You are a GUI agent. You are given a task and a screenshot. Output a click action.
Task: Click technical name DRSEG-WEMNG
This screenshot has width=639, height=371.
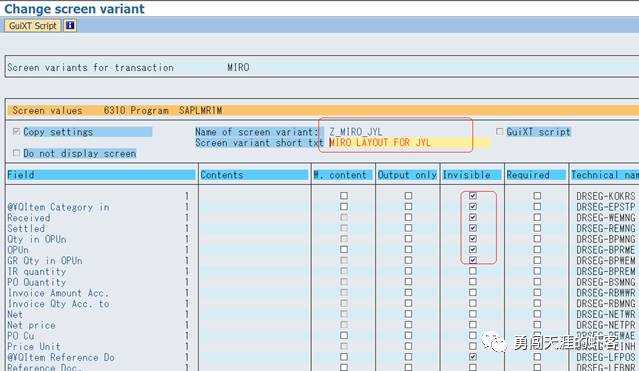coord(606,218)
